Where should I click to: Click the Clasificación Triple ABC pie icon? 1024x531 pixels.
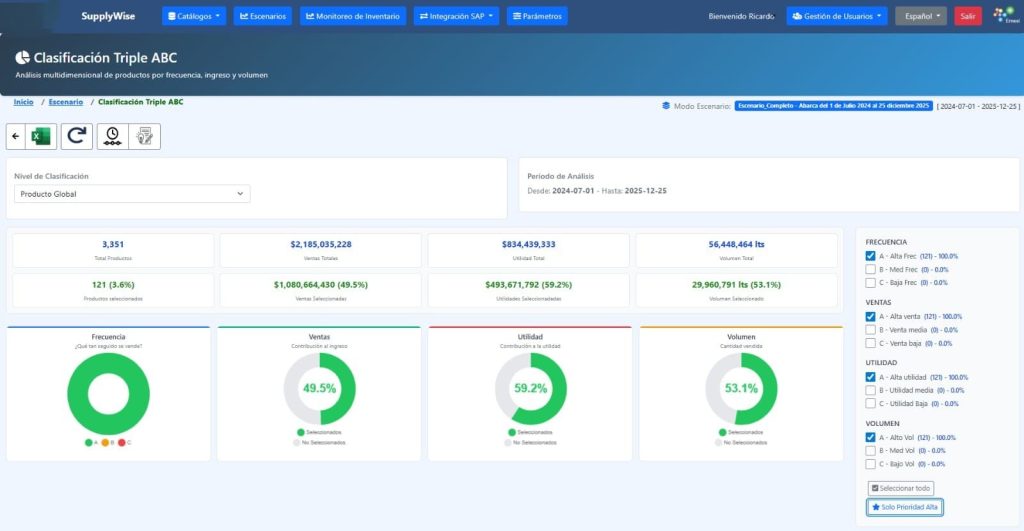tap(22, 58)
